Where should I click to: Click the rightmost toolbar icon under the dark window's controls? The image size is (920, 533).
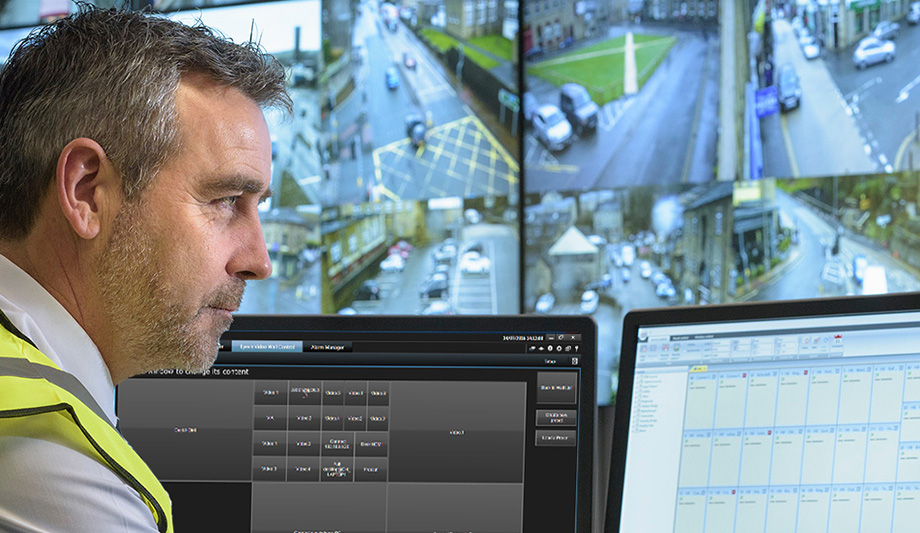576,349
